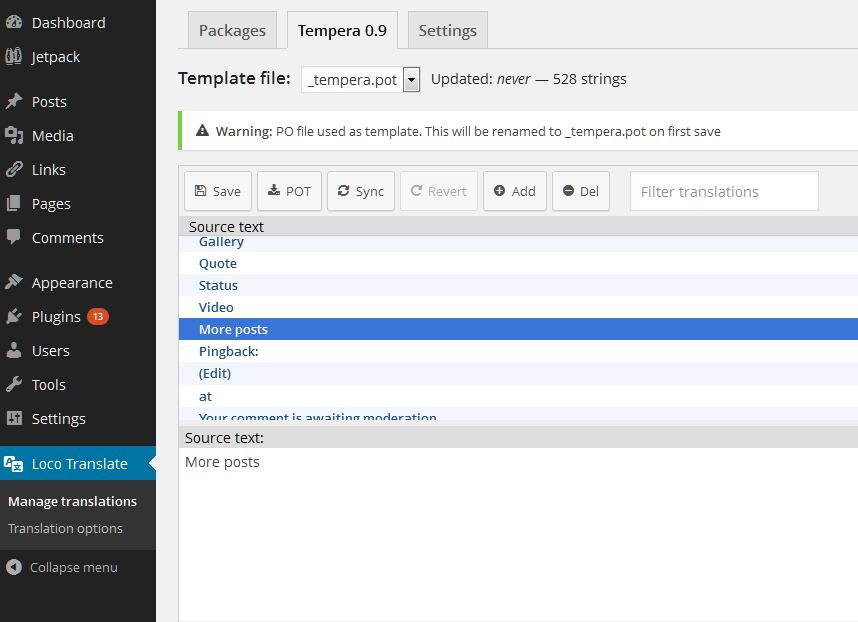
Task: Click the Settings sliders icon in sidebar
Action: click(x=14, y=418)
